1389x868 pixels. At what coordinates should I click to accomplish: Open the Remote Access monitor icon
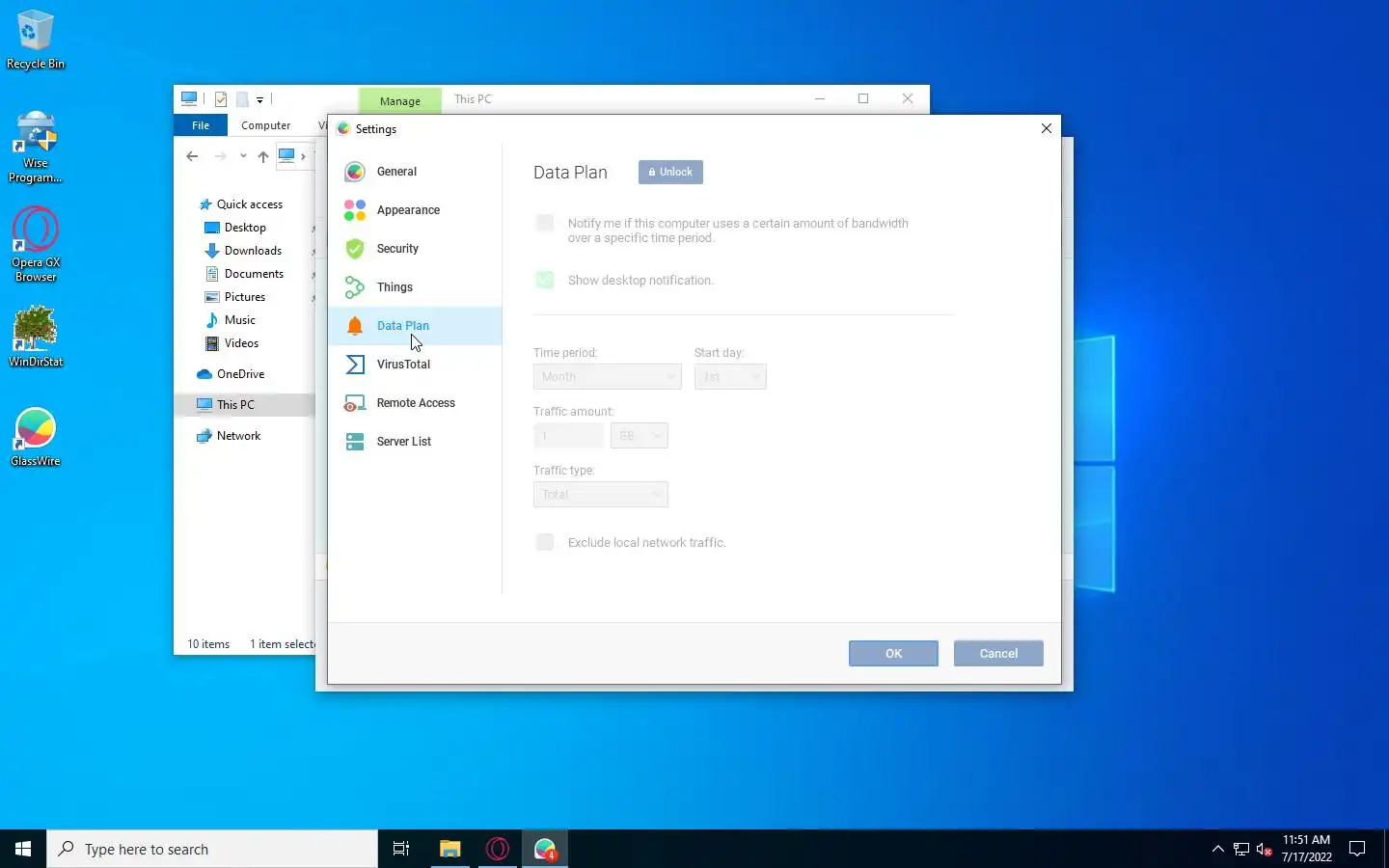pyautogui.click(x=355, y=403)
